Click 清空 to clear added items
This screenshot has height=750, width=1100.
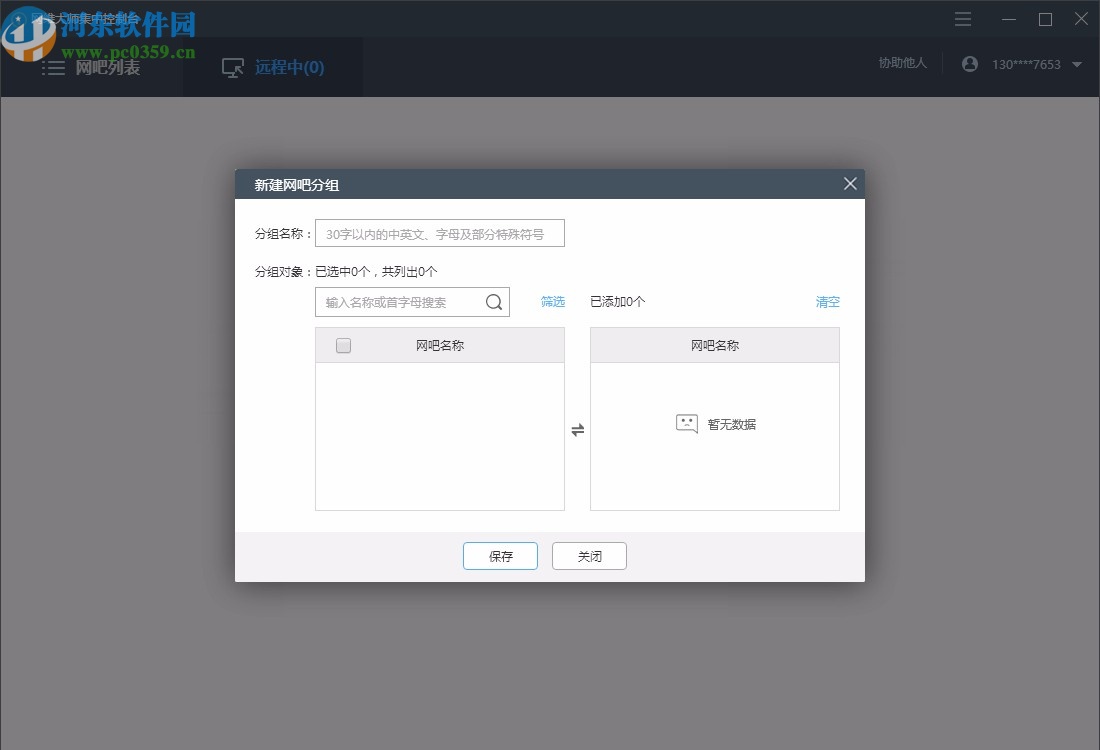tap(827, 301)
